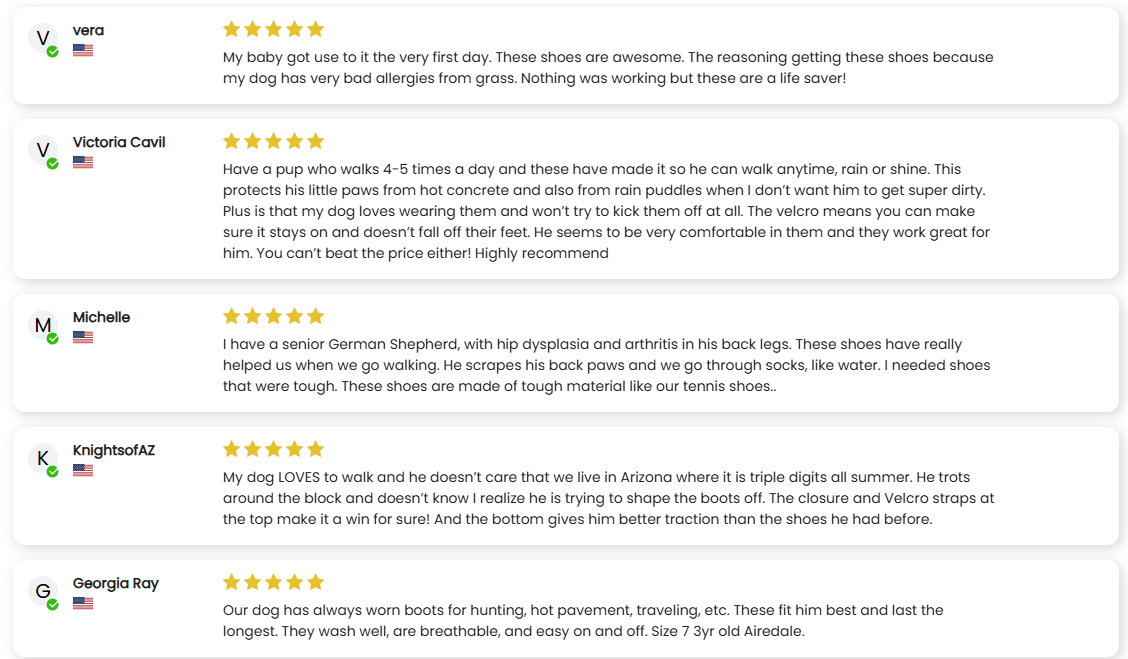
Task: Click the reviewer name Victoria Cavil
Action: click(x=119, y=142)
